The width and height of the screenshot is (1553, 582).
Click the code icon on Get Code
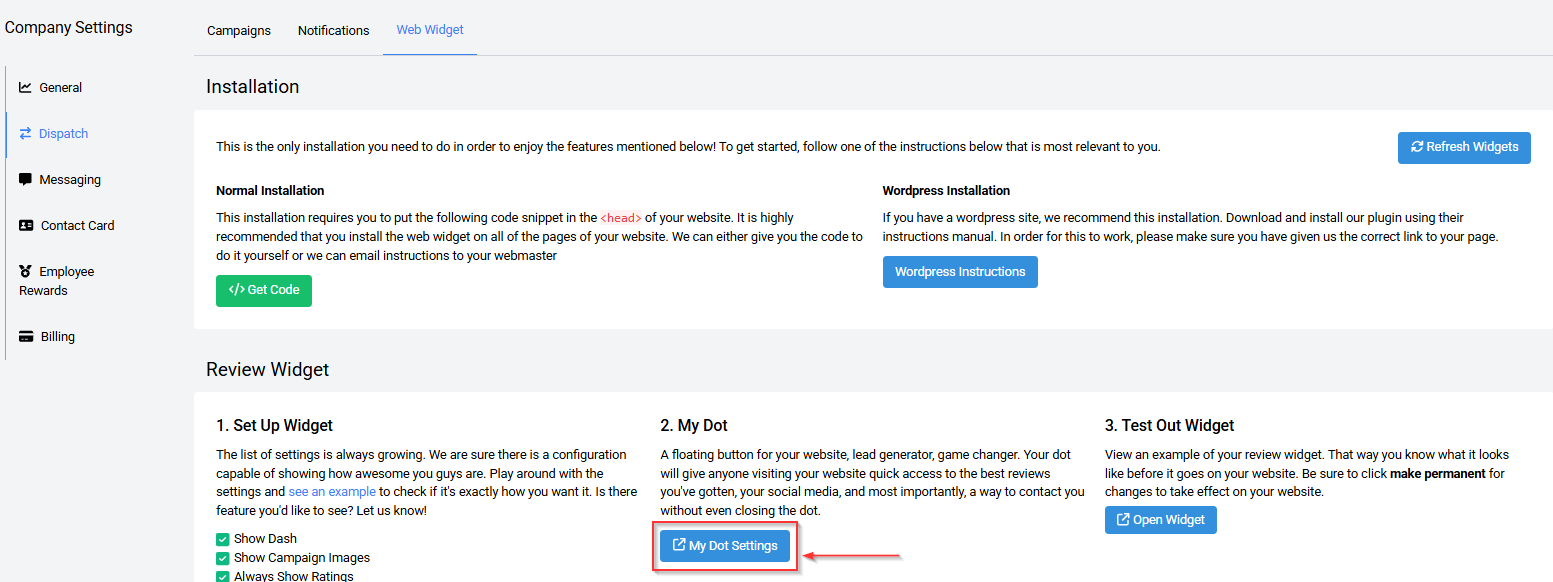[x=237, y=291]
